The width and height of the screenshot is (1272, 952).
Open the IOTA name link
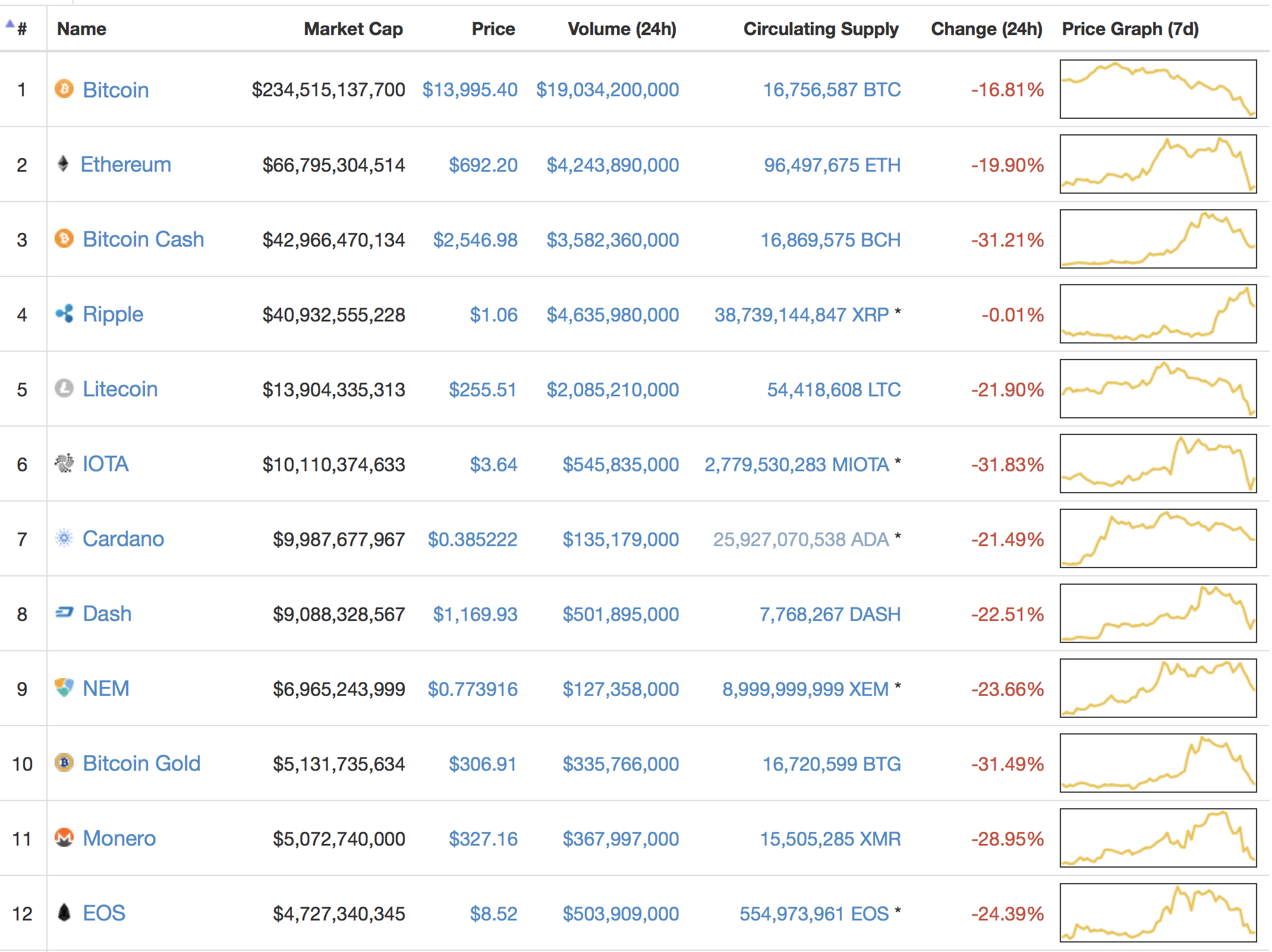105,464
